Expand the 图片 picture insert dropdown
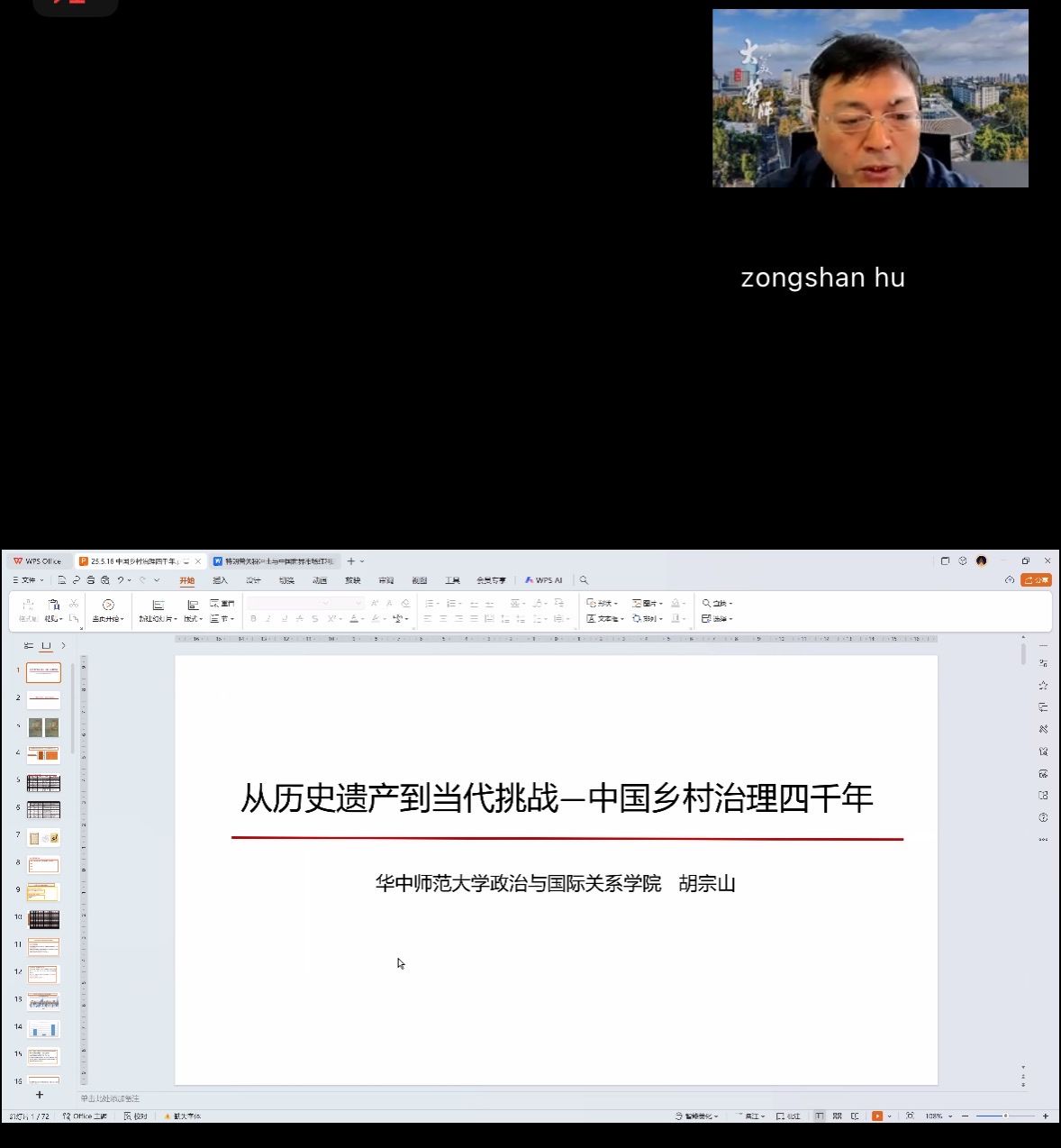 tap(647, 604)
